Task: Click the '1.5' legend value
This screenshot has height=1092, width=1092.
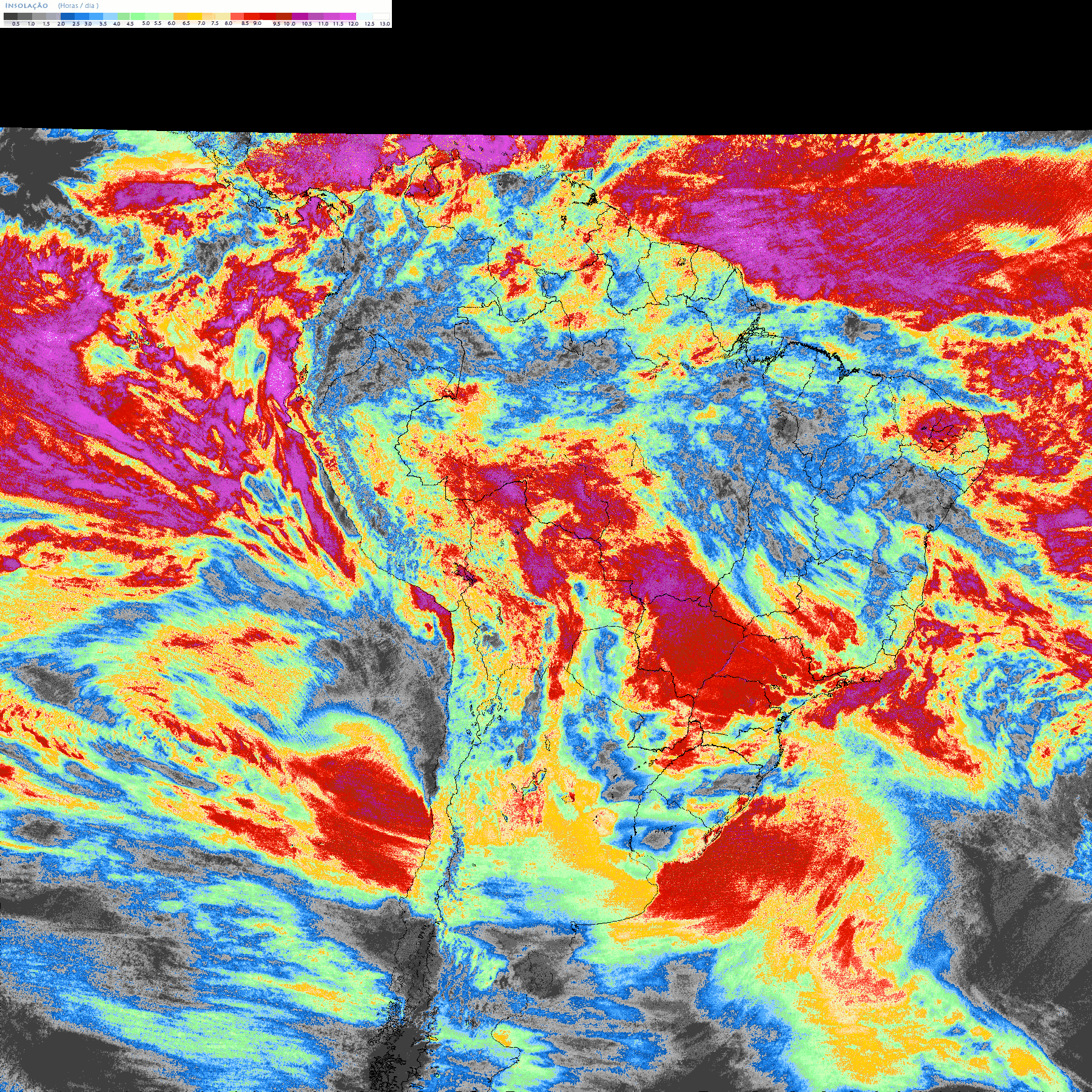Action: tap(46, 24)
